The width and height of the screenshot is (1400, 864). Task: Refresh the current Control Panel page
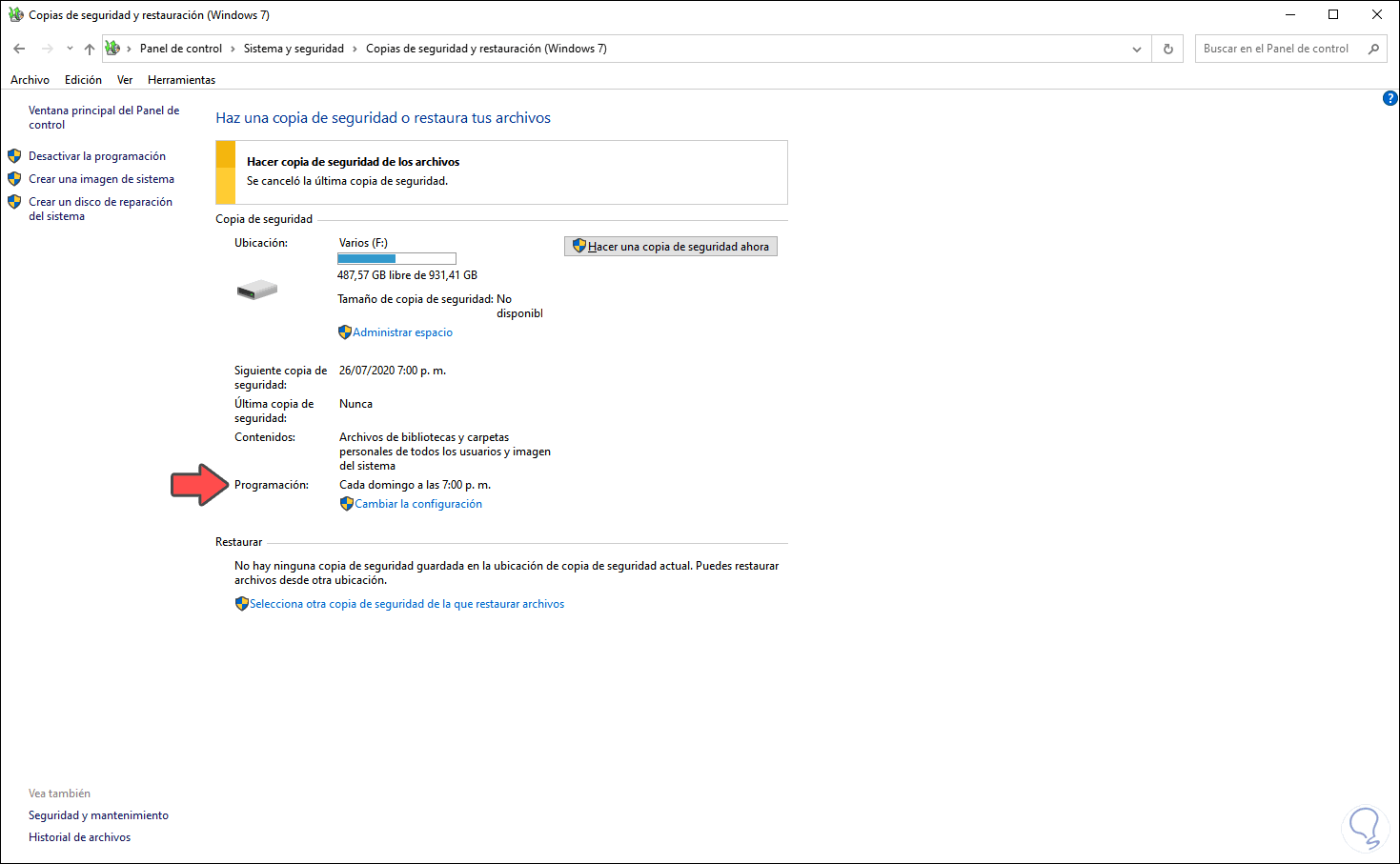tap(1168, 49)
